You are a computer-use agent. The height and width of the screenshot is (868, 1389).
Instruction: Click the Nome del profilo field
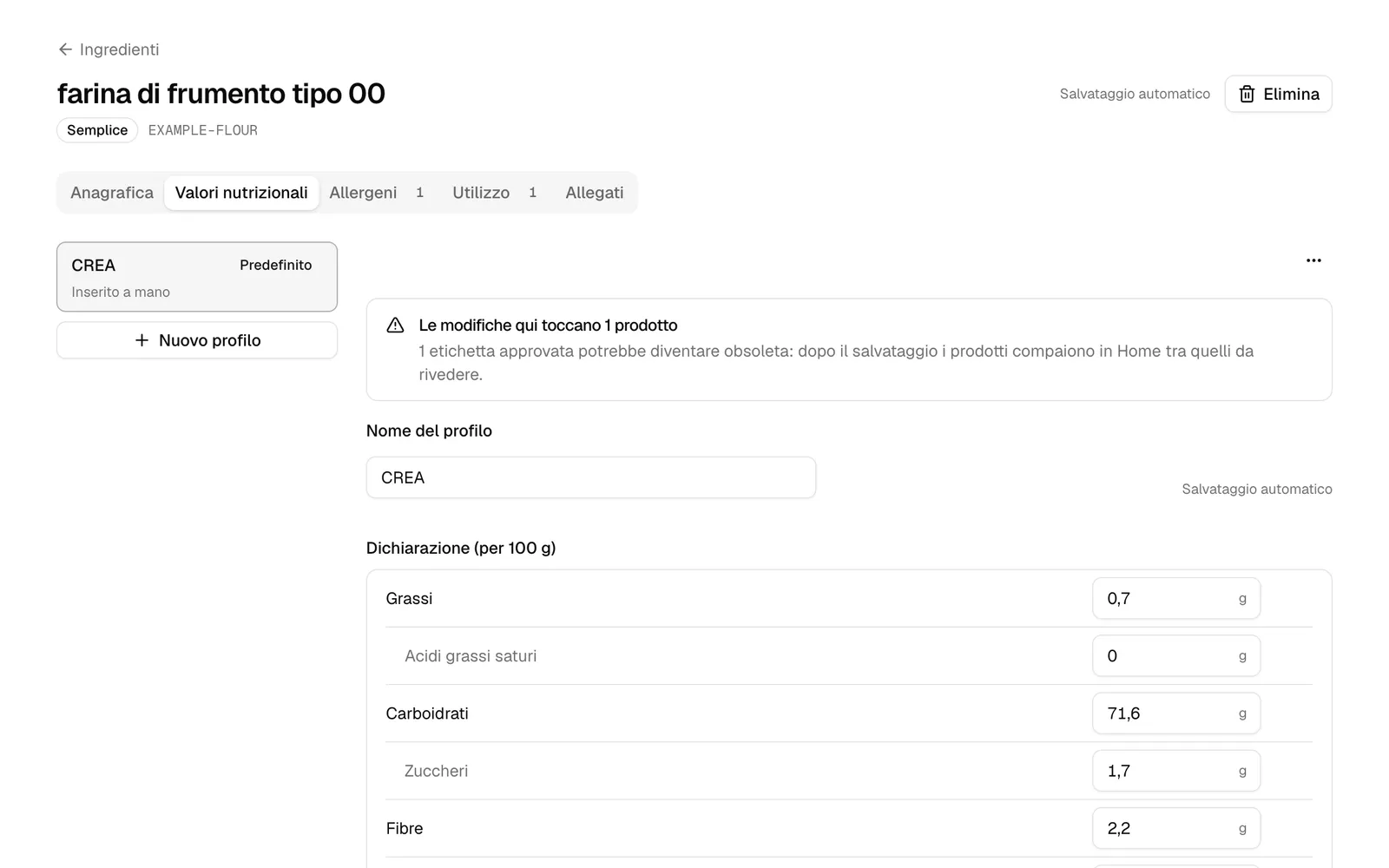pyautogui.click(x=591, y=477)
